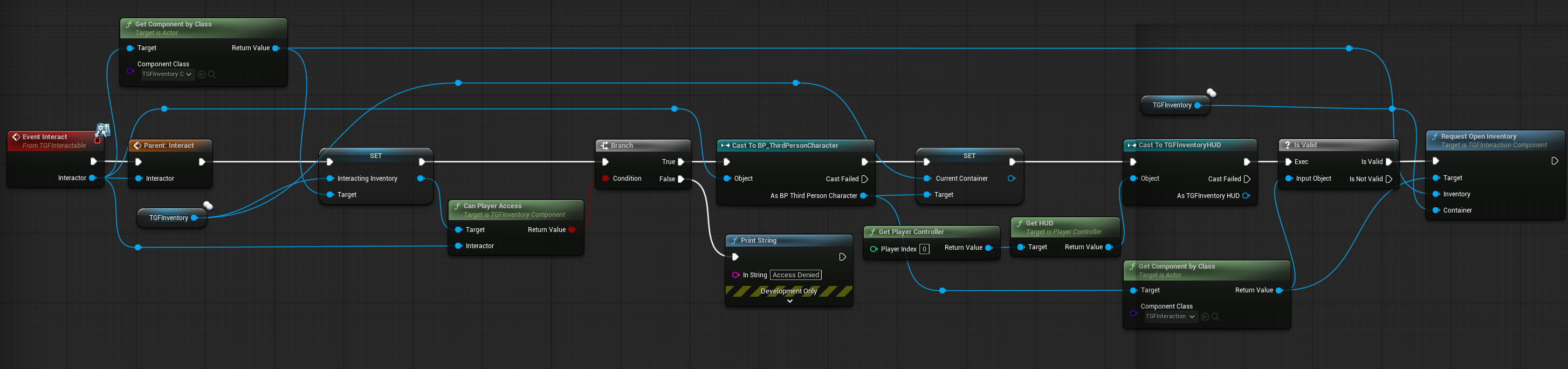Select the Request Open Inventory node title
Image resolution: width=1568 pixels, height=369 pixels.
click(x=1478, y=136)
